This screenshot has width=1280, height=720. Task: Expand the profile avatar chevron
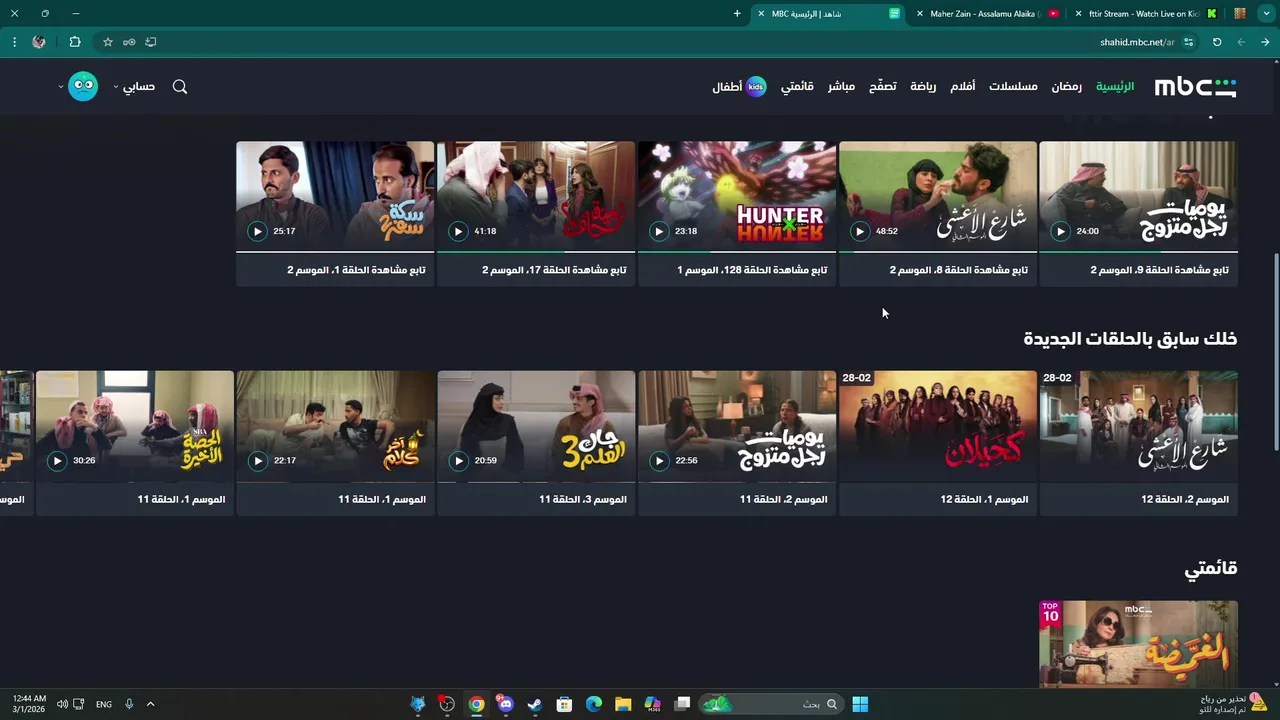click(x=61, y=87)
